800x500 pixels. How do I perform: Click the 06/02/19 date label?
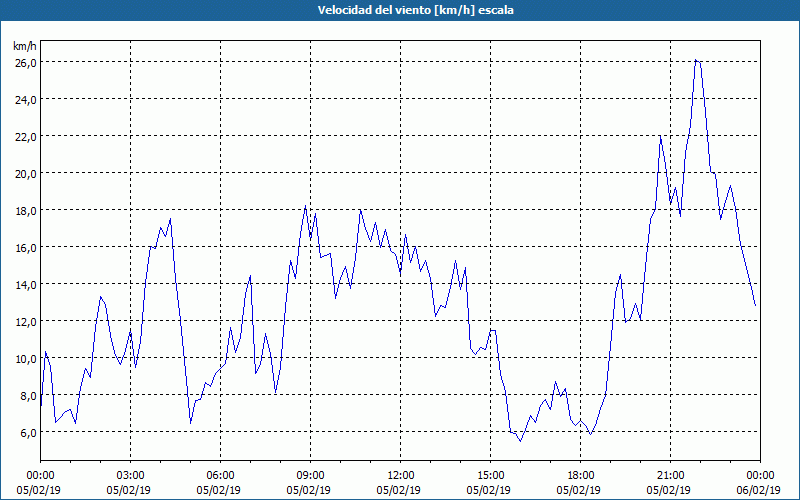point(760,490)
